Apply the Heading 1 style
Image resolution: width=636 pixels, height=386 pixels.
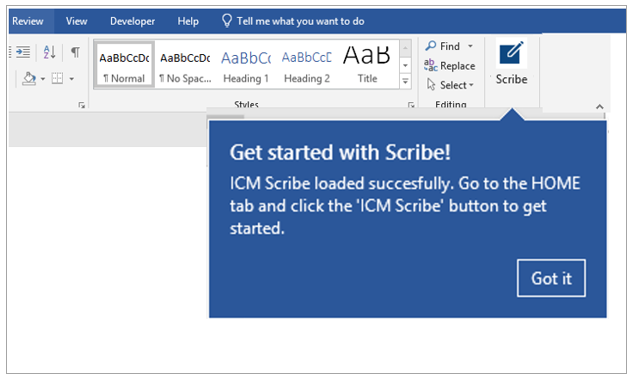[246, 64]
